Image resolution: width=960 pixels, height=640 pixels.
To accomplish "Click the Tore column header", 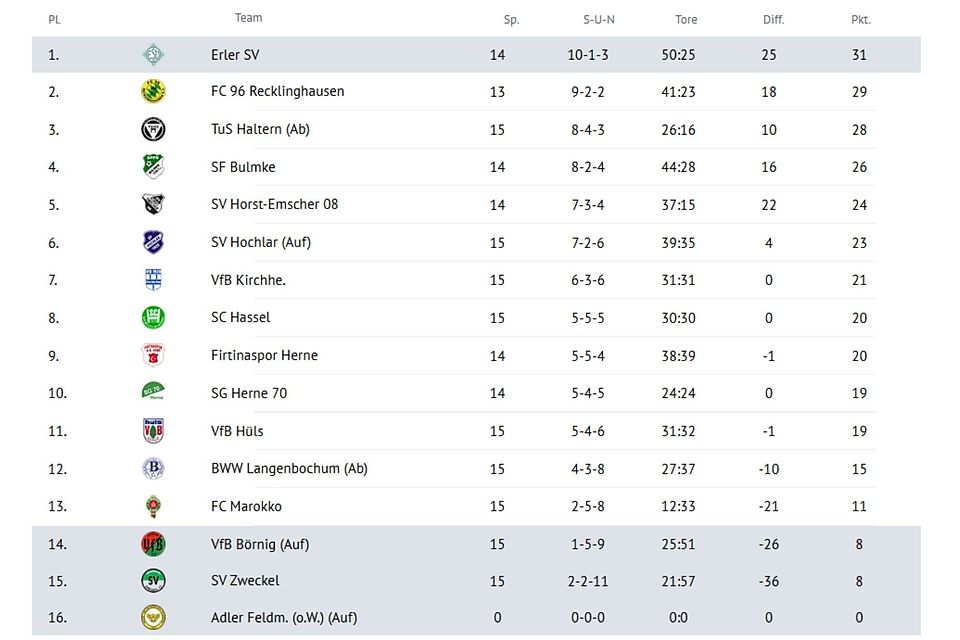I will pos(686,19).
